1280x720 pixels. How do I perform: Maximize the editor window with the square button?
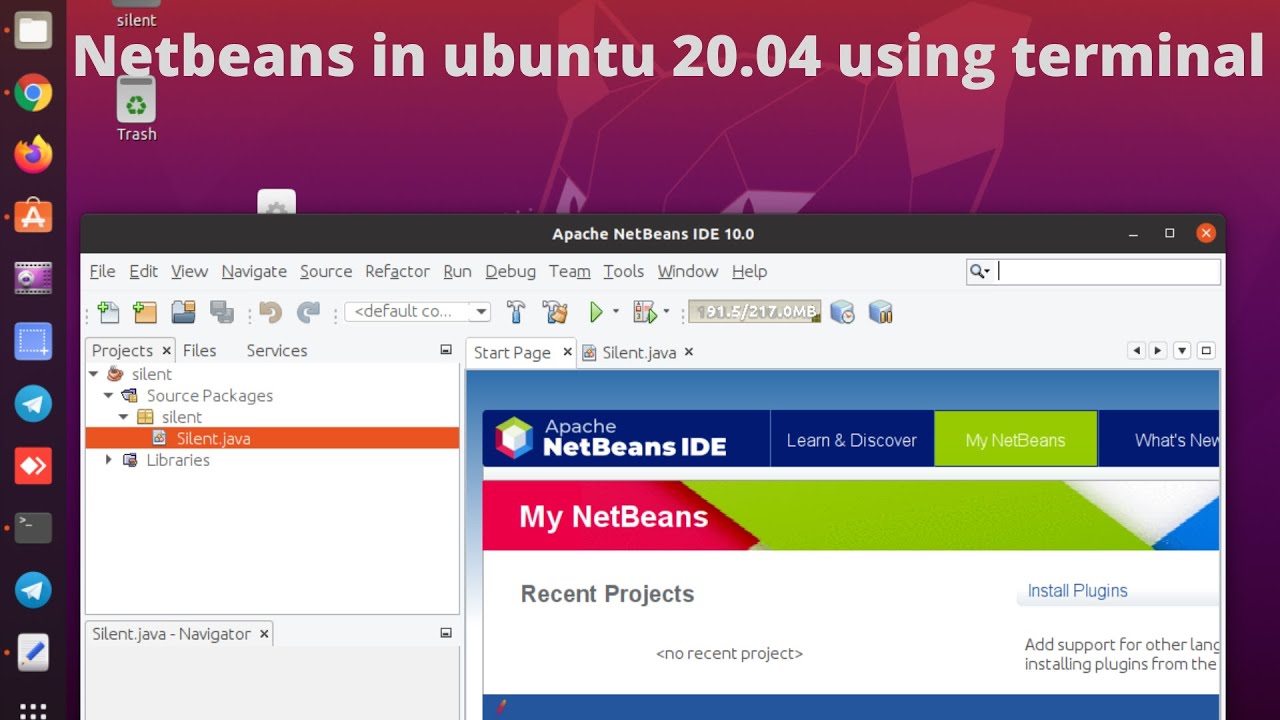click(x=1206, y=351)
